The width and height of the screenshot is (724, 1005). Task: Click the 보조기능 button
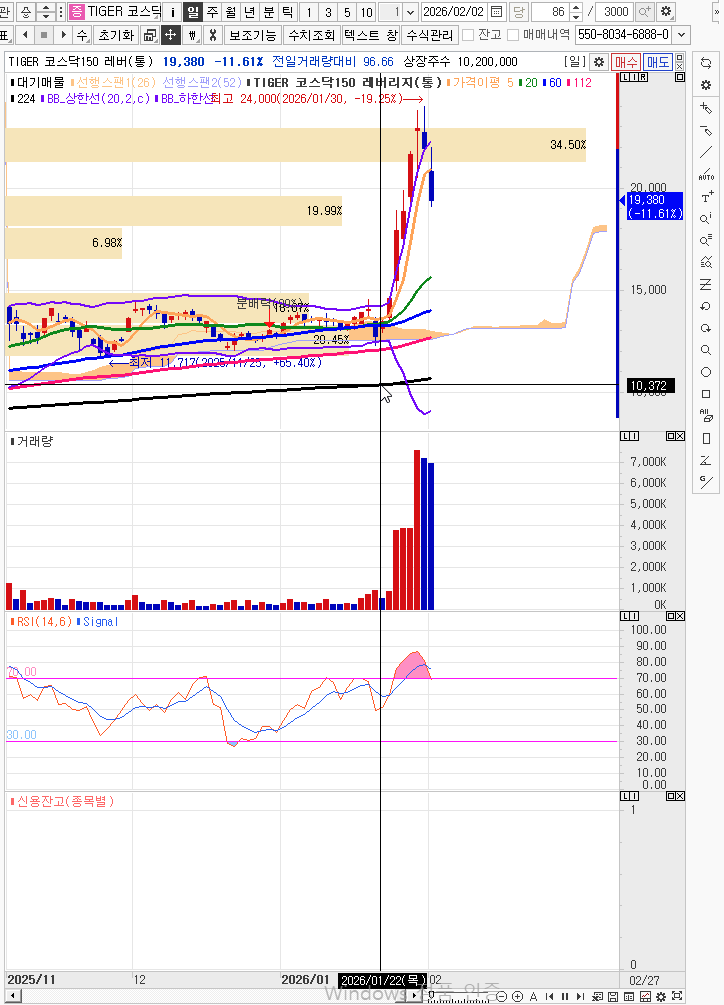pyautogui.click(x=252, y=35)
